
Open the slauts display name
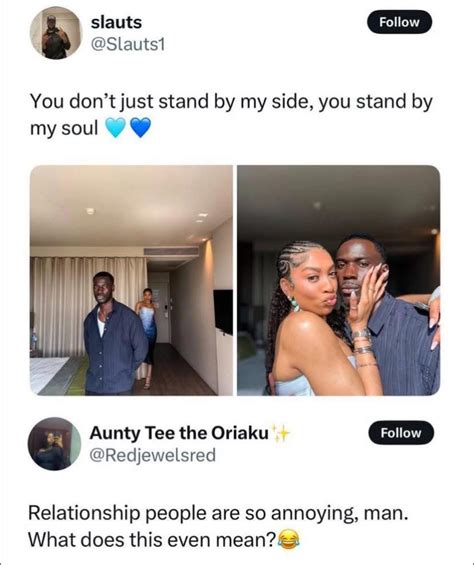point(116,22)
